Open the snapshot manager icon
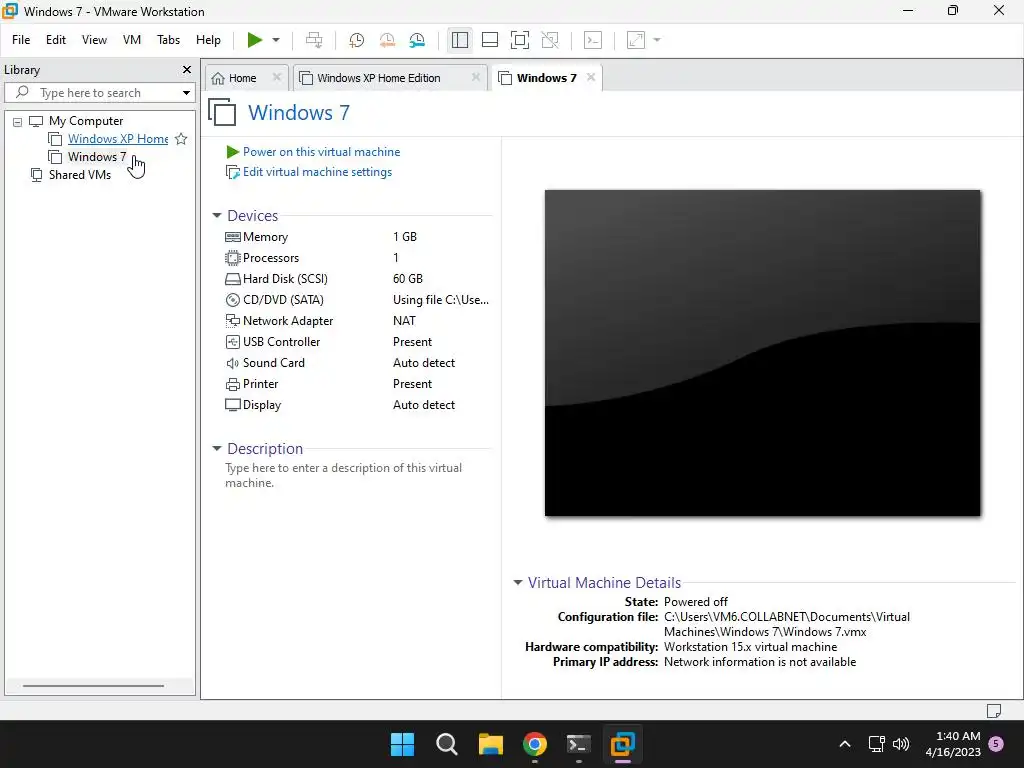The width and height of the screenshot is (1024, 768). click(x=417, y=40)
